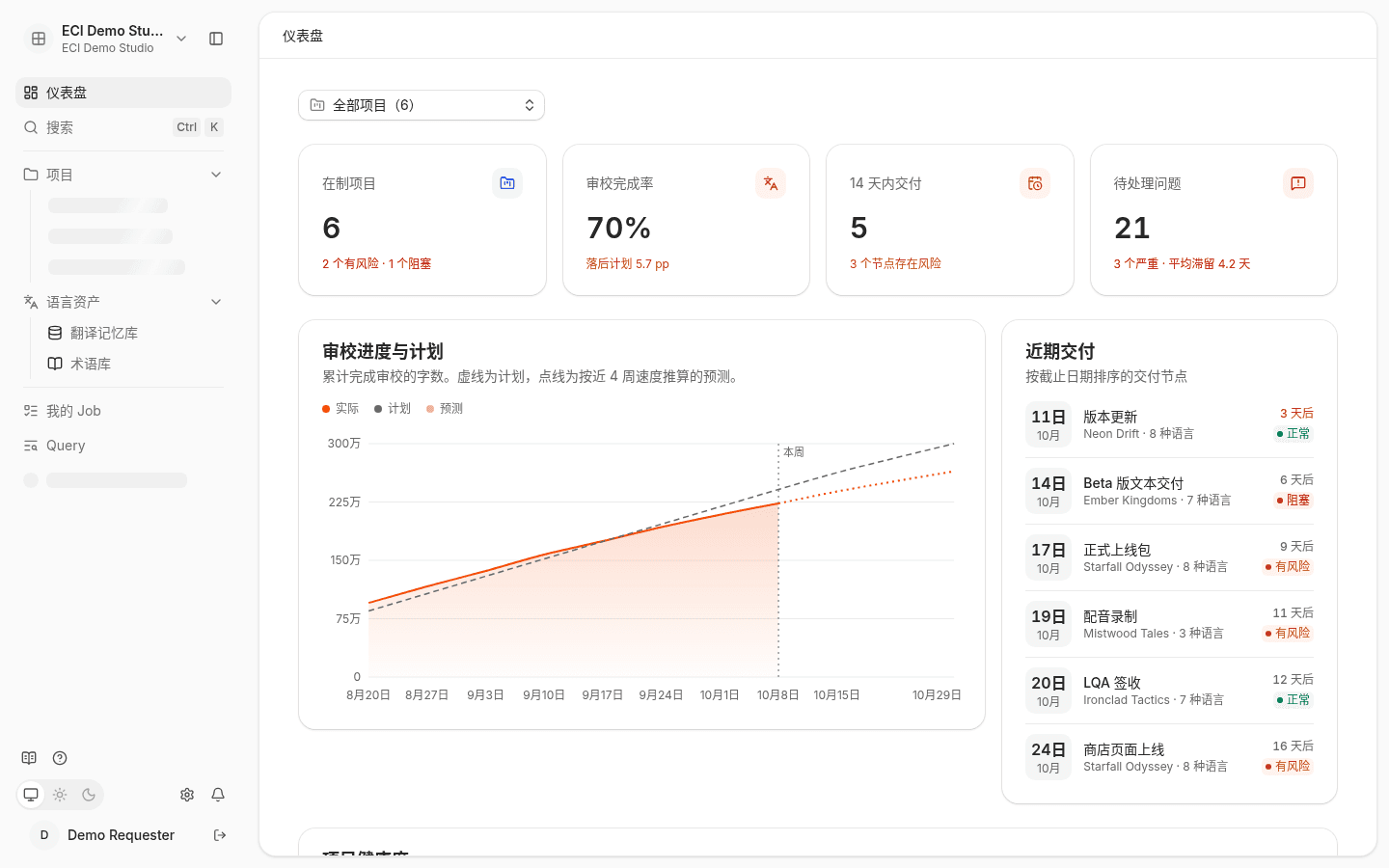The height and width of the screenshot is (868, 1389).
Task: Click 2 个有风险 · 1 个阻塞 text
Action: point(377,263)
